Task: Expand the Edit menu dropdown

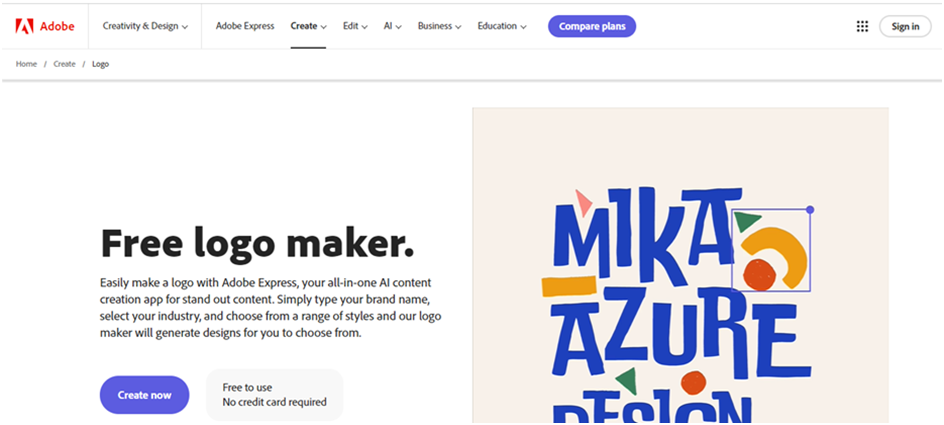Action: (355, 26)
